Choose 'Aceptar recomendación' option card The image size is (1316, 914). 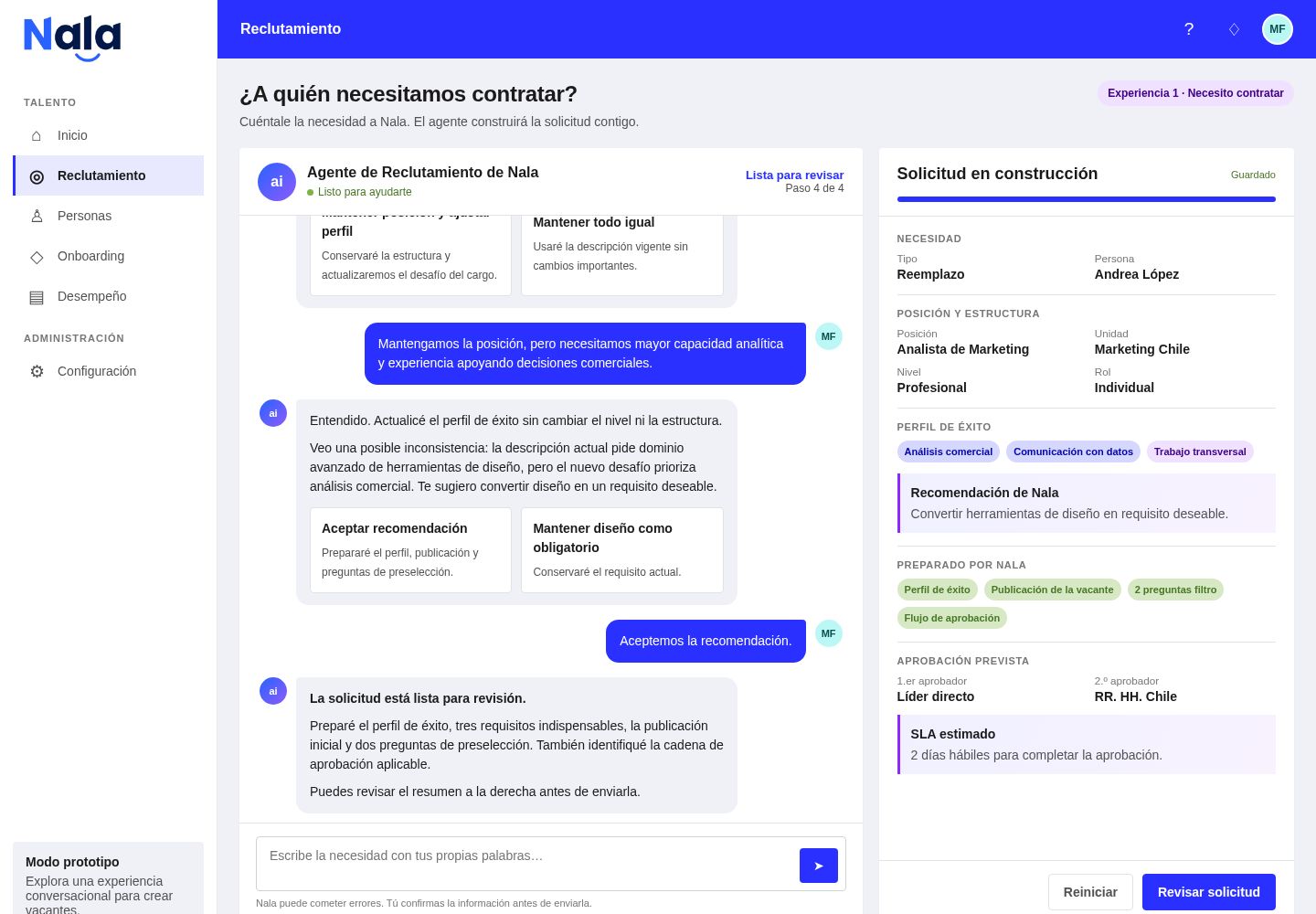tap(410, 550)
